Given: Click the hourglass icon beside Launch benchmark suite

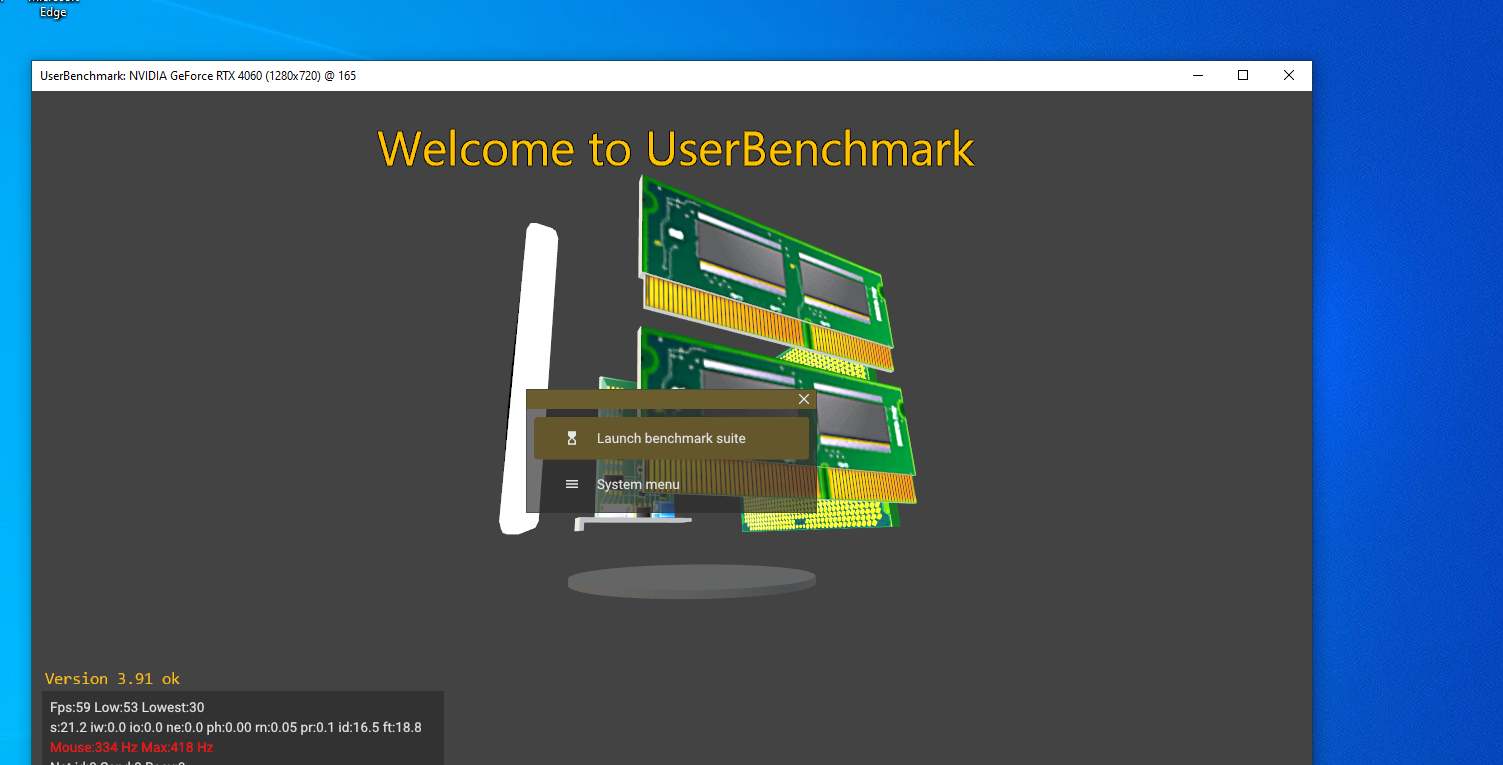Looking at the screenshot, I should 572,438.
